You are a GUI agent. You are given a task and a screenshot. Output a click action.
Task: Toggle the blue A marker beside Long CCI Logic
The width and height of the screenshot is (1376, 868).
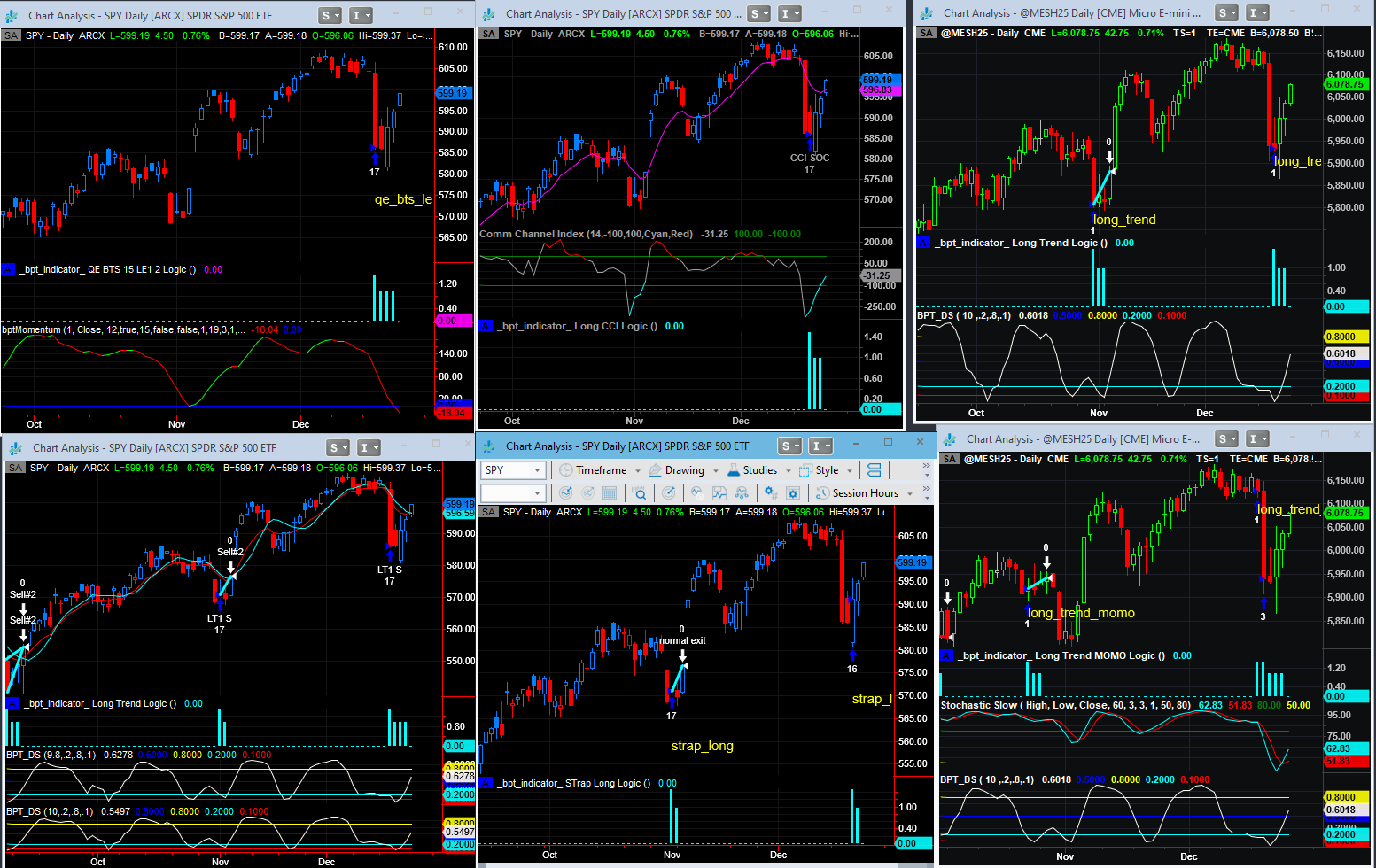(486, 326)
